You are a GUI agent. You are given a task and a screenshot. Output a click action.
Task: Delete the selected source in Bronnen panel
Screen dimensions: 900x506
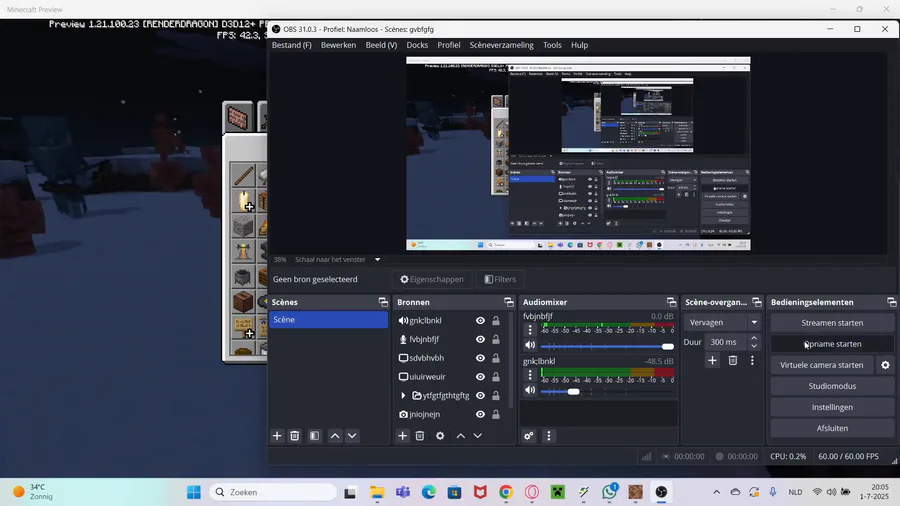tap(420, 436)
